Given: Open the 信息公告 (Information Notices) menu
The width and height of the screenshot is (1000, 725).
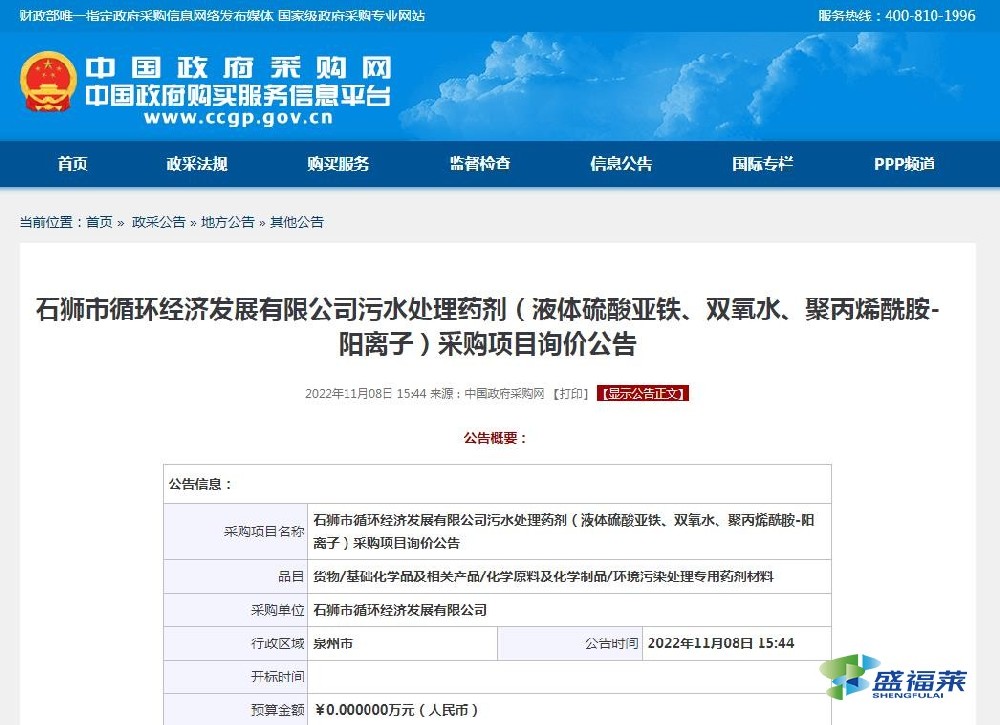Looking at the screenshot, I should (x=621, y=164).
